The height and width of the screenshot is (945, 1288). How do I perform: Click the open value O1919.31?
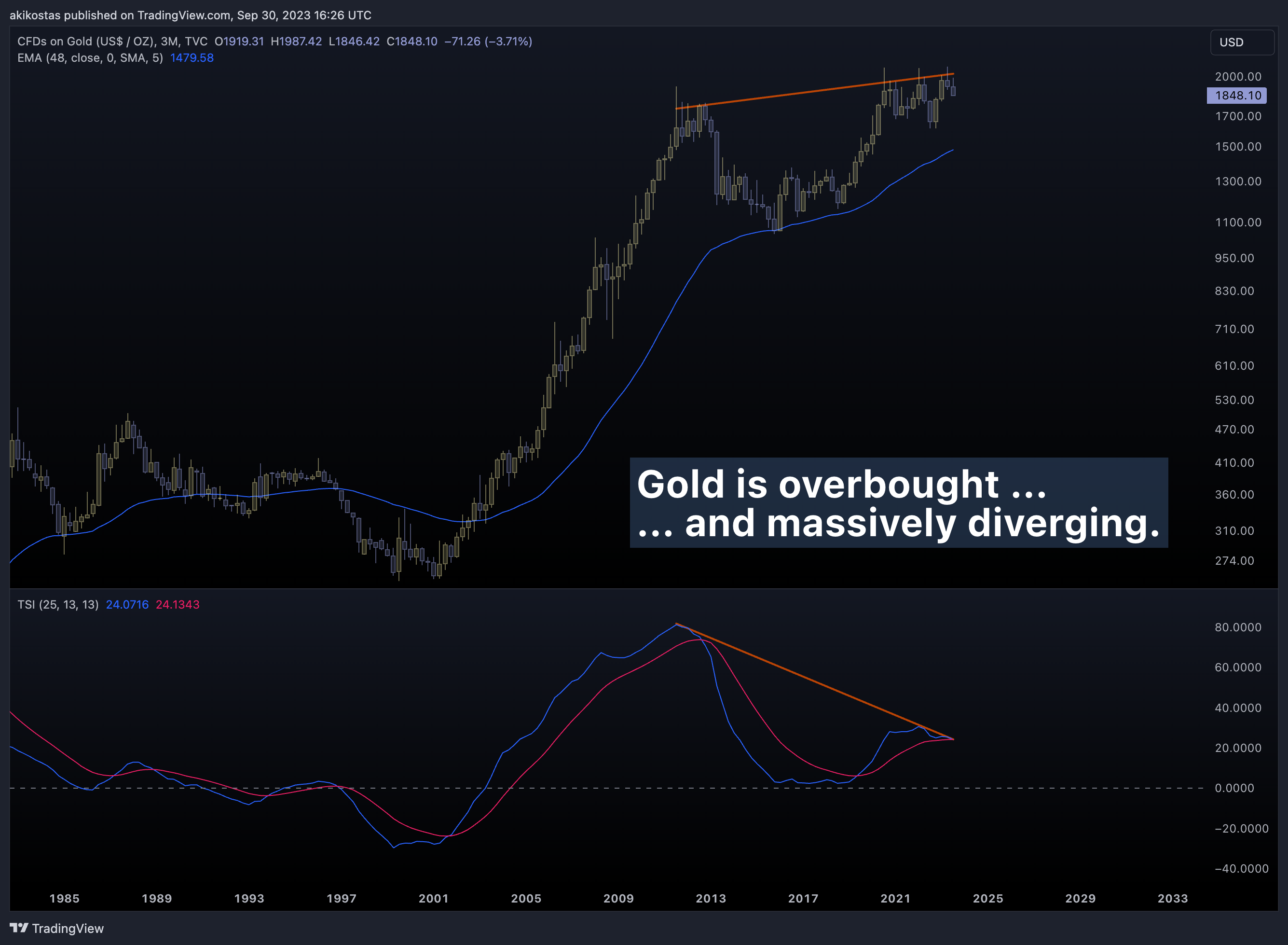239,41
